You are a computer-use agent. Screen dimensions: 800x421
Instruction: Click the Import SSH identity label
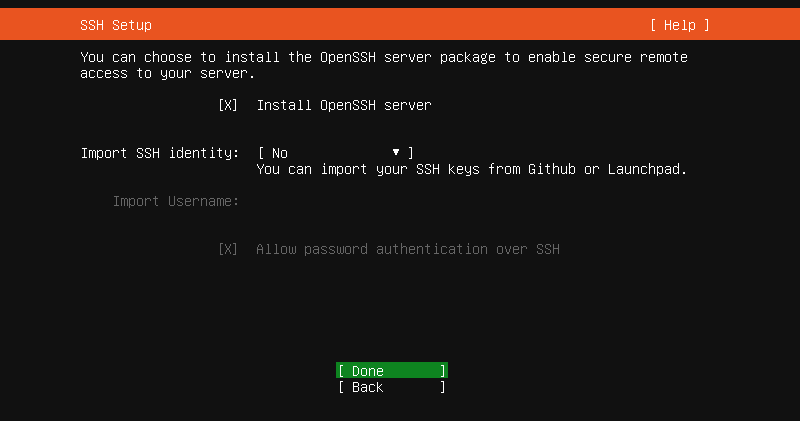[160, 153]
